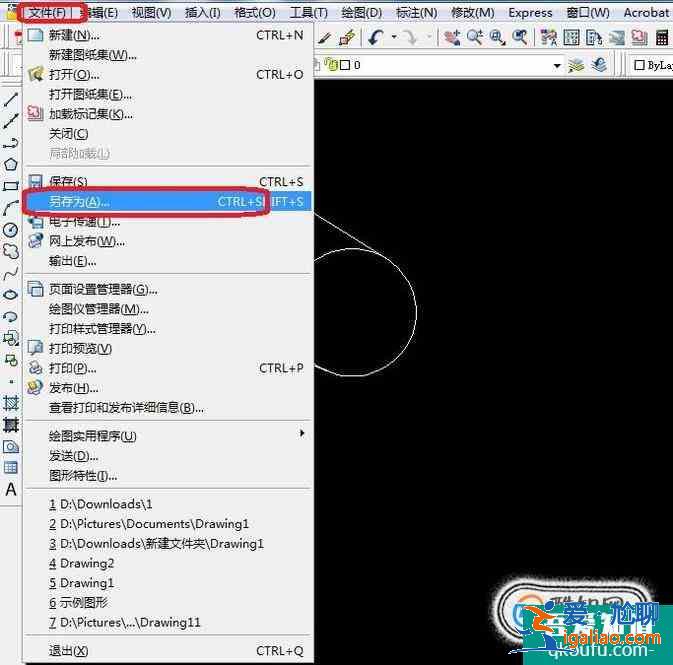Choose 新建(N)... from the File menu
Viewport: 673px width, 665px height.
point(168,35)
